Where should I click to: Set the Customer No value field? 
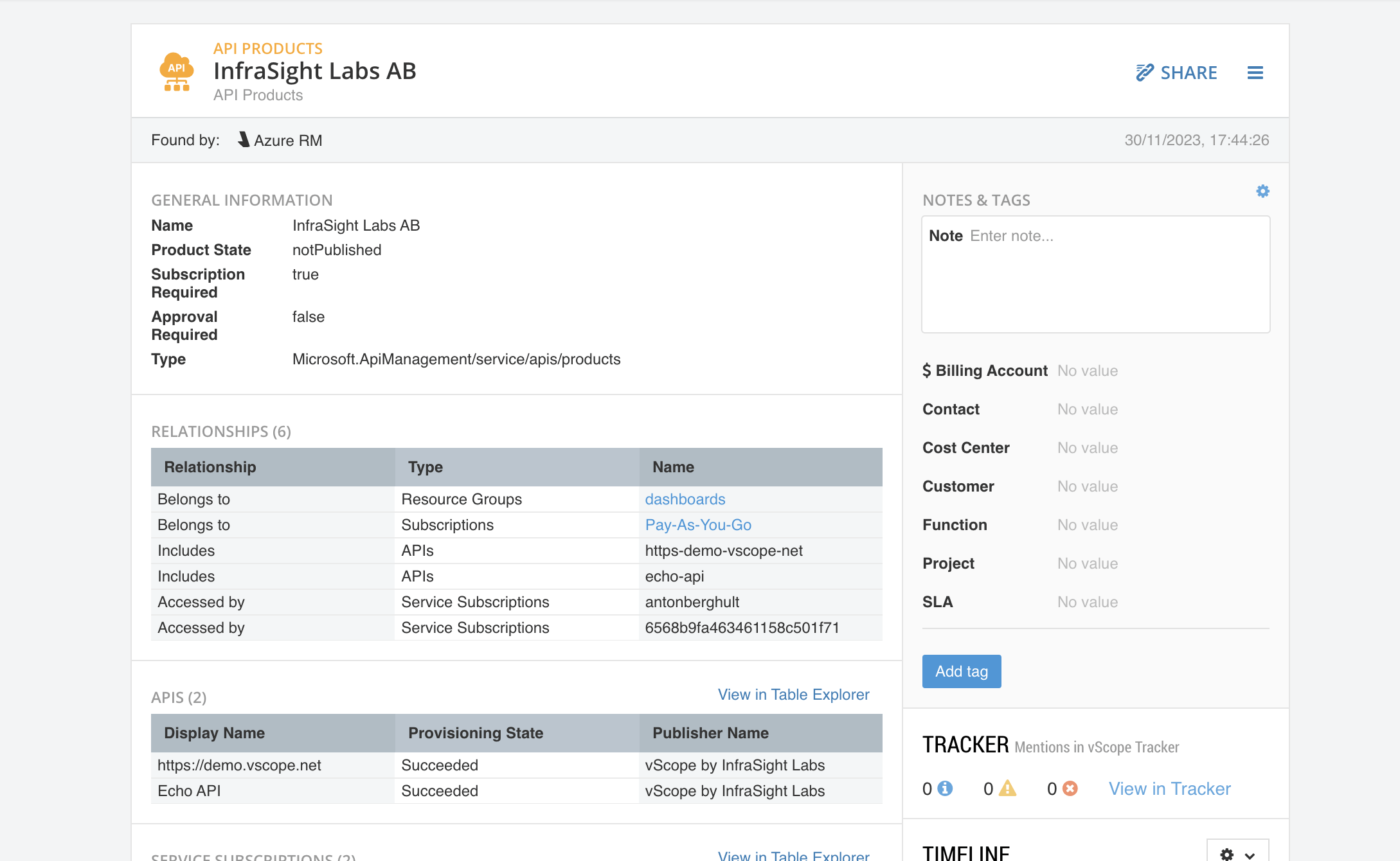coord(1088,486)
